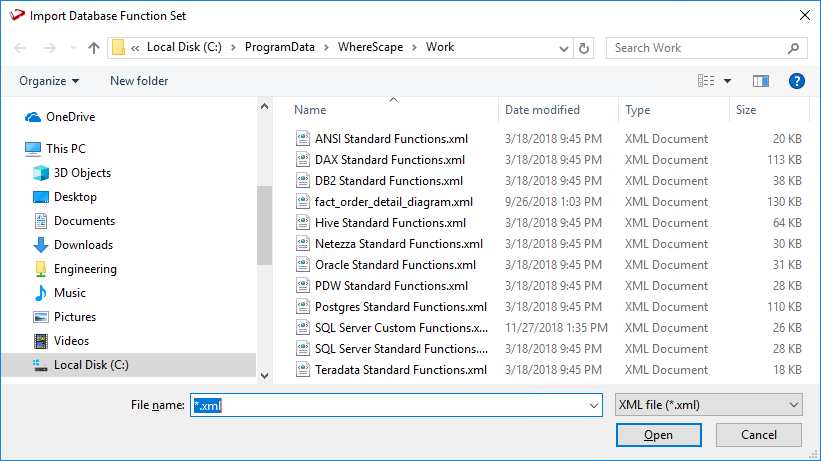The image size is (821, 461).
Task: Click the Name column header
Action: 311,110
